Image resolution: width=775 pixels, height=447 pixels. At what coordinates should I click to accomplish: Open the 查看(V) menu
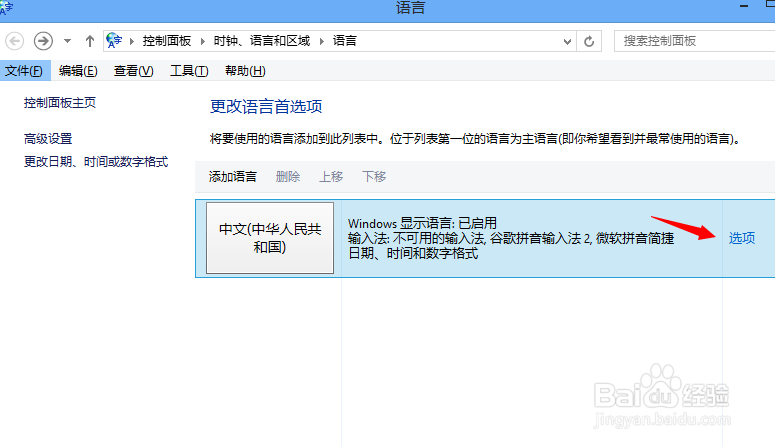133,71
